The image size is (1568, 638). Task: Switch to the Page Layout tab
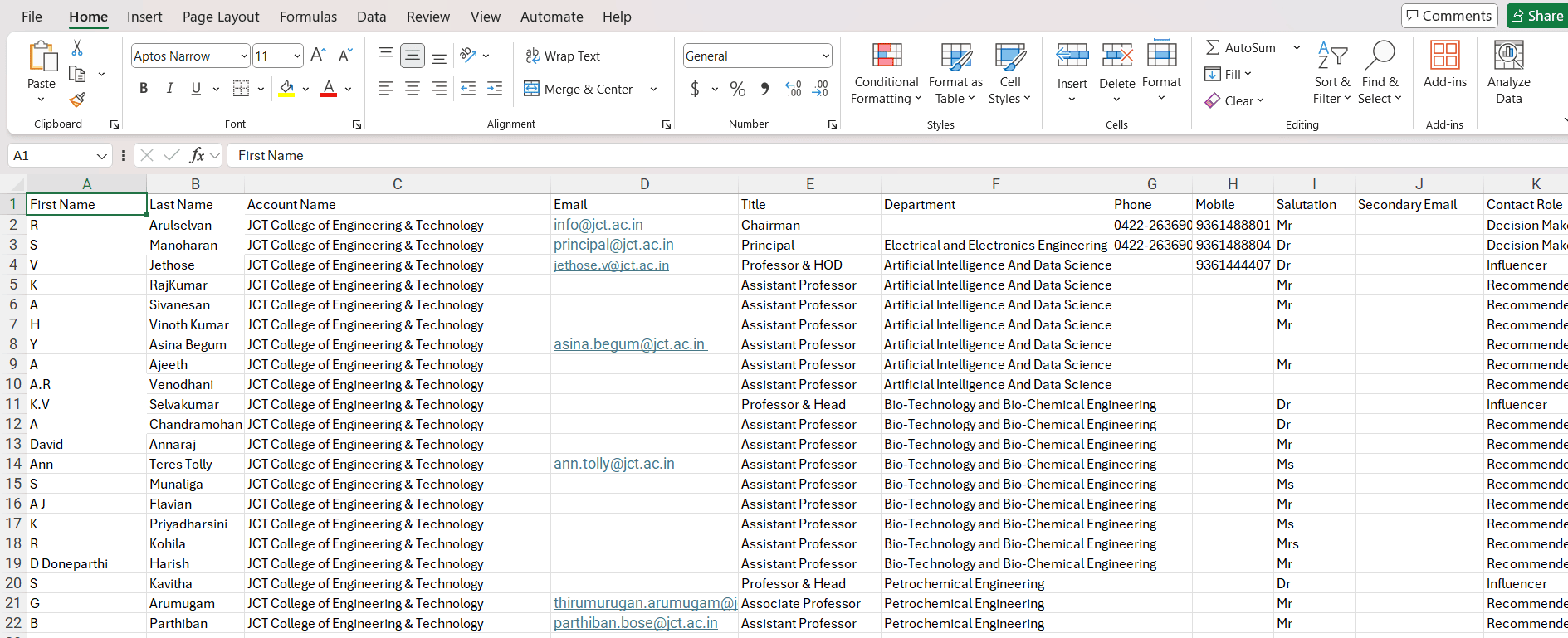pos(221,17)
